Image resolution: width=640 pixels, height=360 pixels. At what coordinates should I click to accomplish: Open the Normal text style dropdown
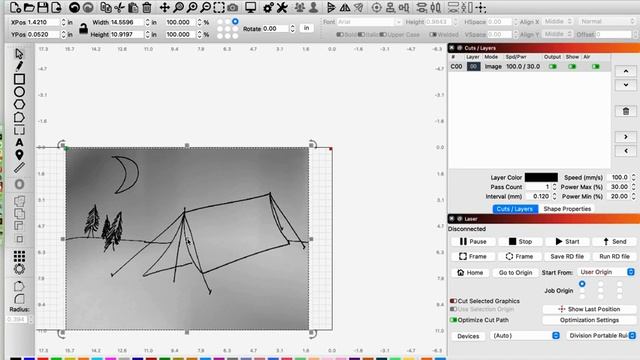[x=607, y=21]
